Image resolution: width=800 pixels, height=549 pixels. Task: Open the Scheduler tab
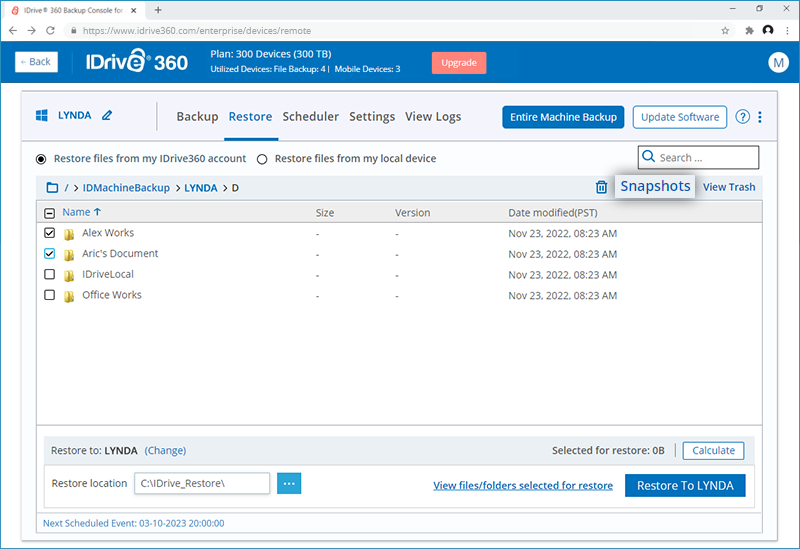click(x=310, y=117)
